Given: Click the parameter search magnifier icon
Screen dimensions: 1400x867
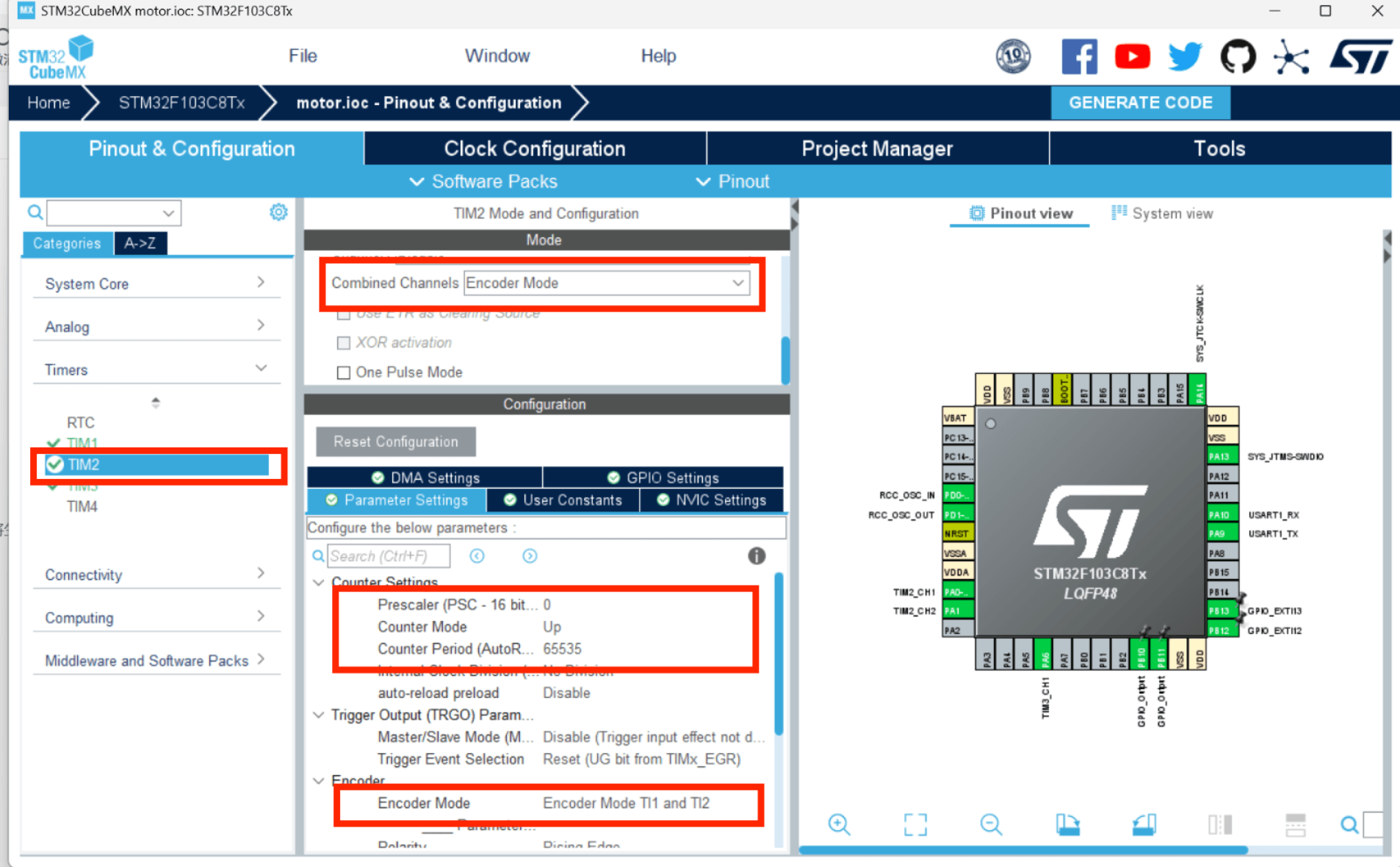Looking at the screenshot, I should 318,556.
